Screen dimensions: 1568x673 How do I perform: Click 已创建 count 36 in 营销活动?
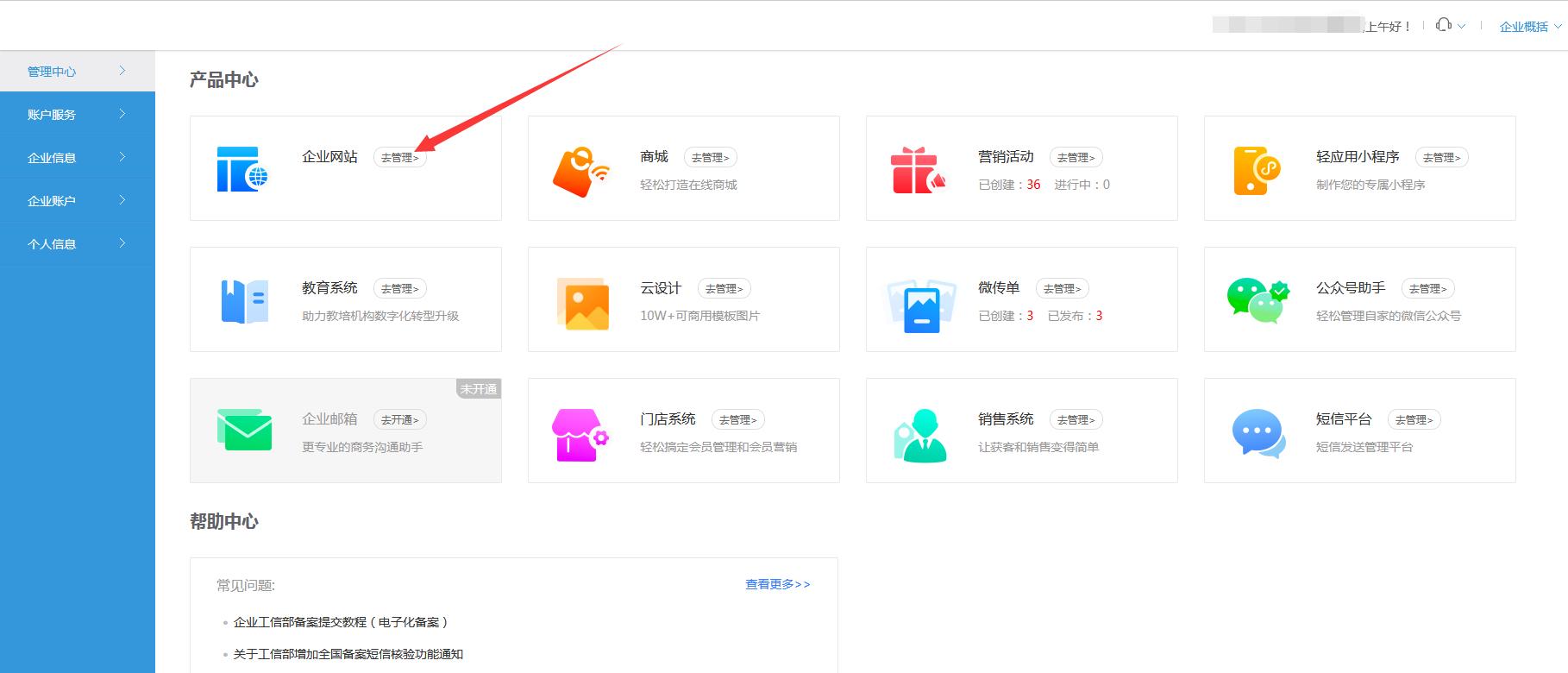click(x=1033, y=185)
